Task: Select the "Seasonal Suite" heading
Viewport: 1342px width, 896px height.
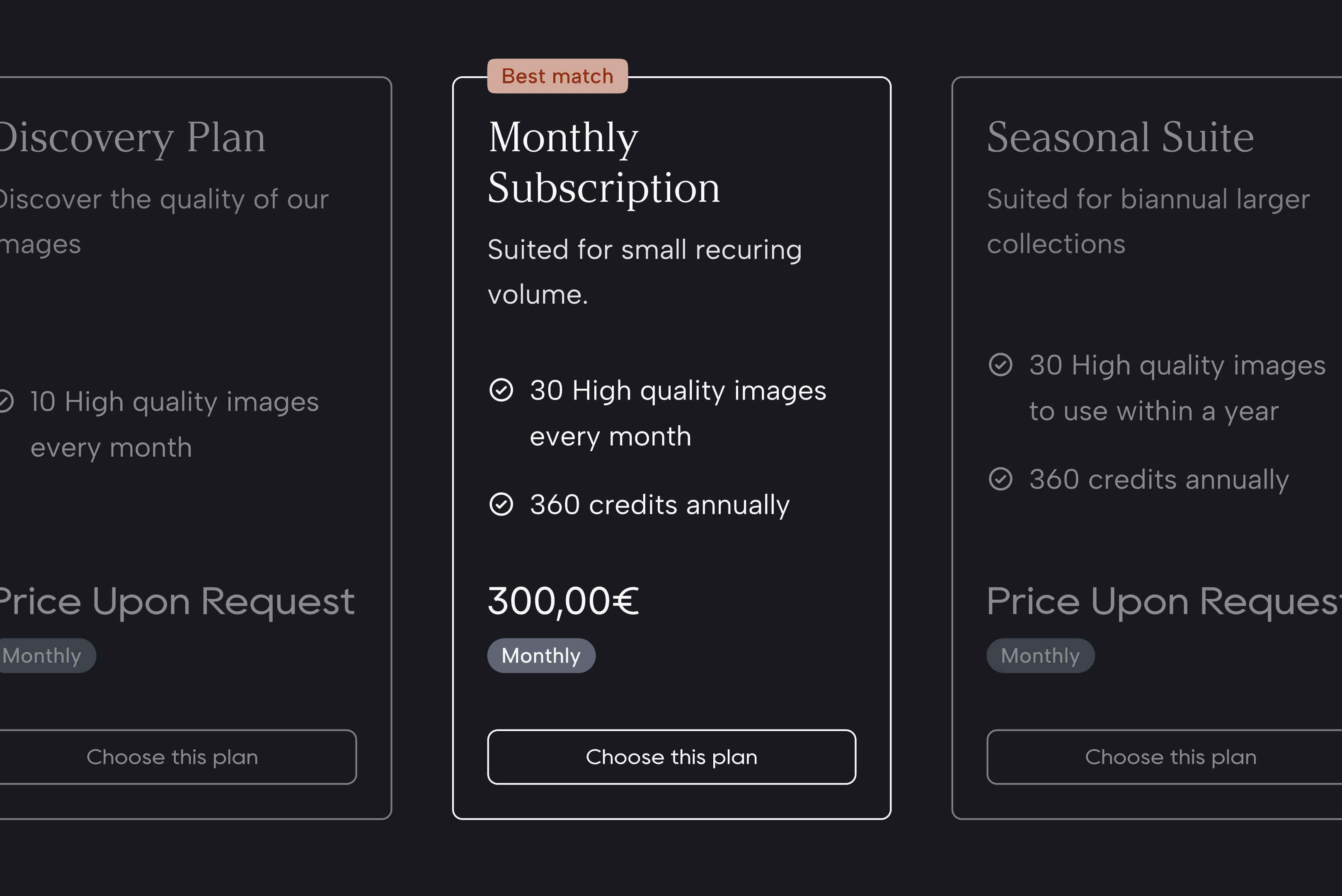Action: pos(1120,138)
